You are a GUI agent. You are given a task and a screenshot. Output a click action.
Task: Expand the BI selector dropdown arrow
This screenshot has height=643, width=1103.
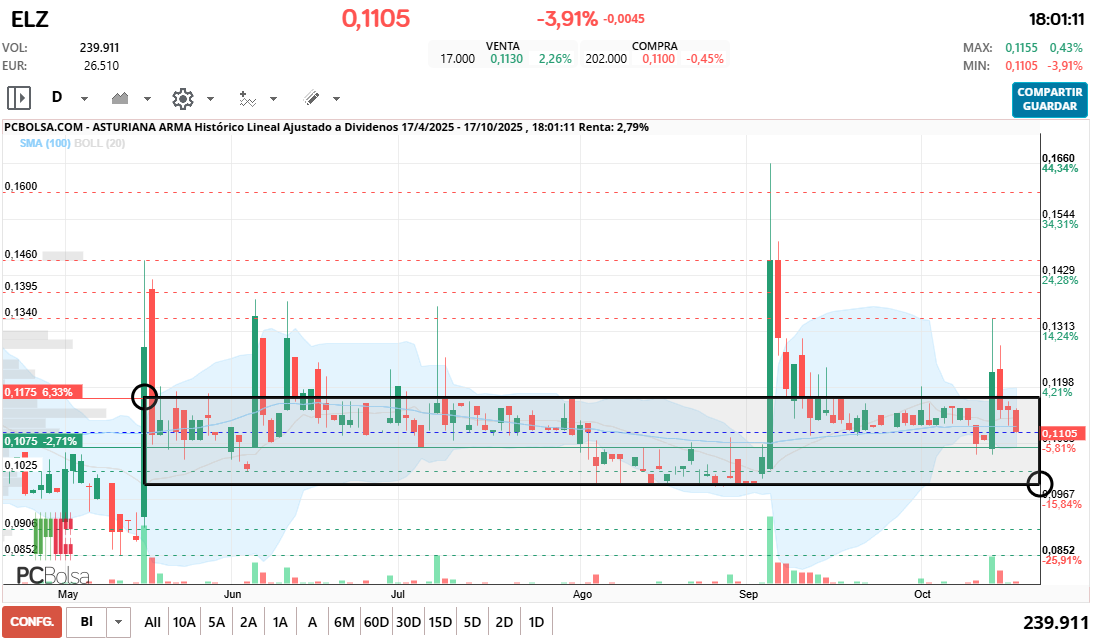(x=119, y=622)
